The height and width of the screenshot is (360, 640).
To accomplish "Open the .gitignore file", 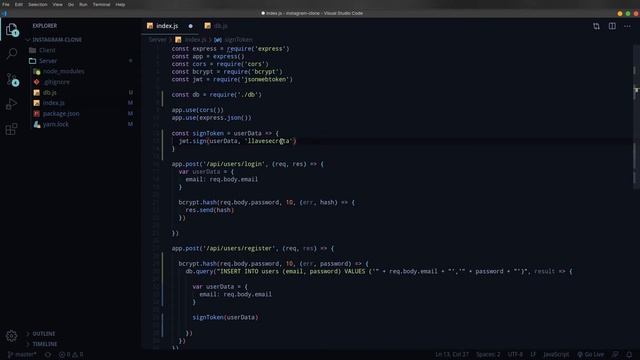I will click(56, 82).
